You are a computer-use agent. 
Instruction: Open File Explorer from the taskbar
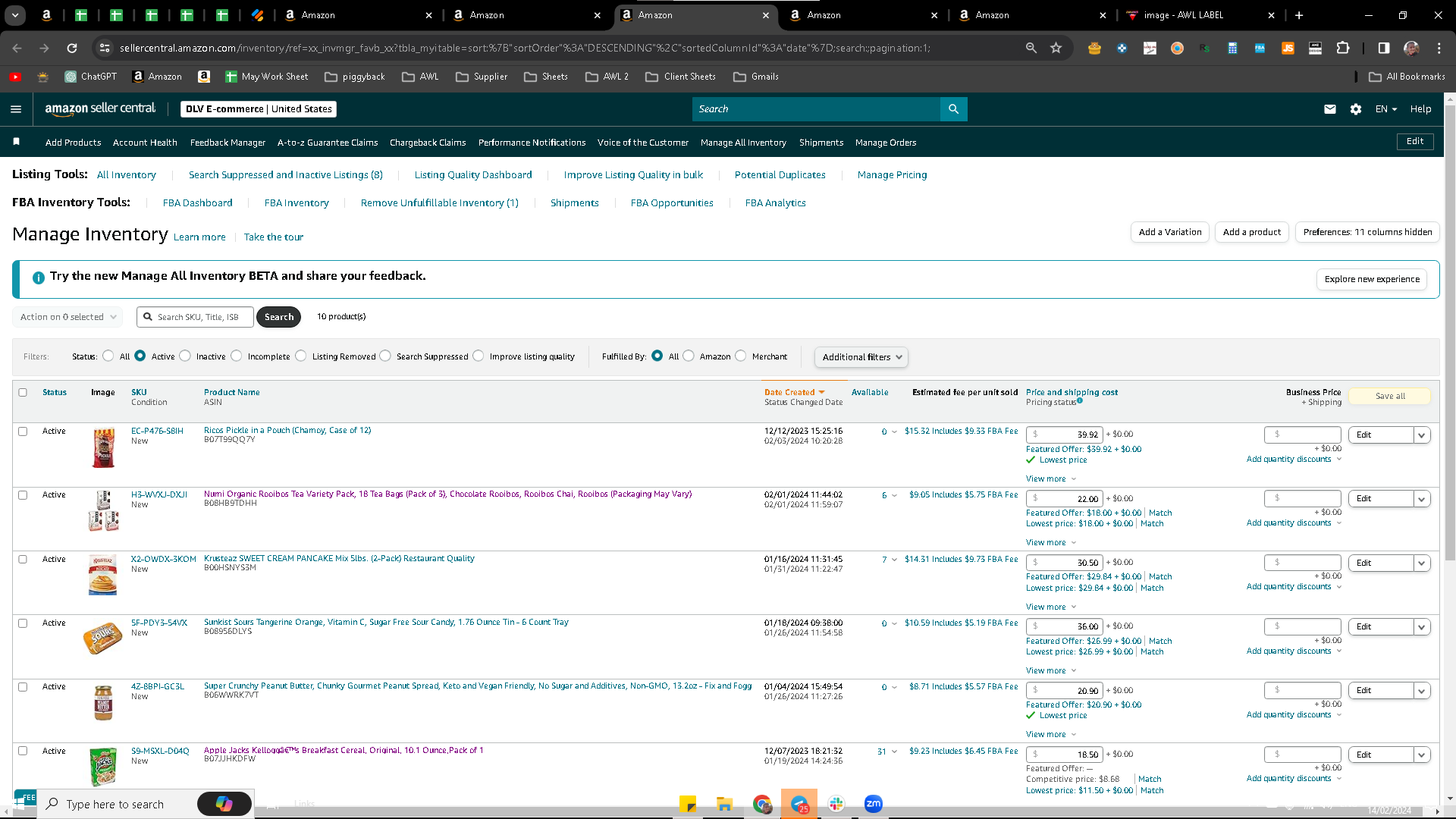click(724, 804)
